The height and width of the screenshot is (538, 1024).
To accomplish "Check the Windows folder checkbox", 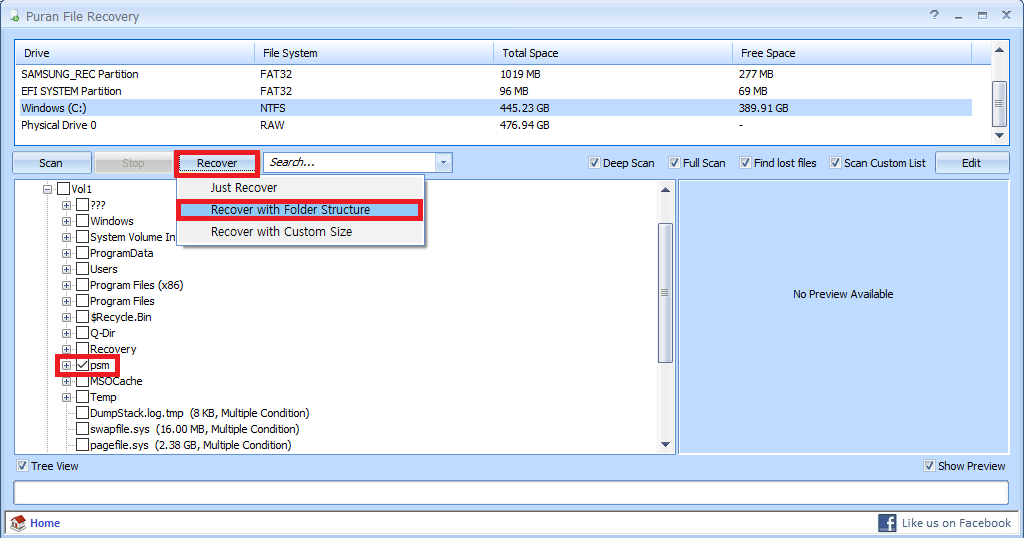I will click(82, 221).
